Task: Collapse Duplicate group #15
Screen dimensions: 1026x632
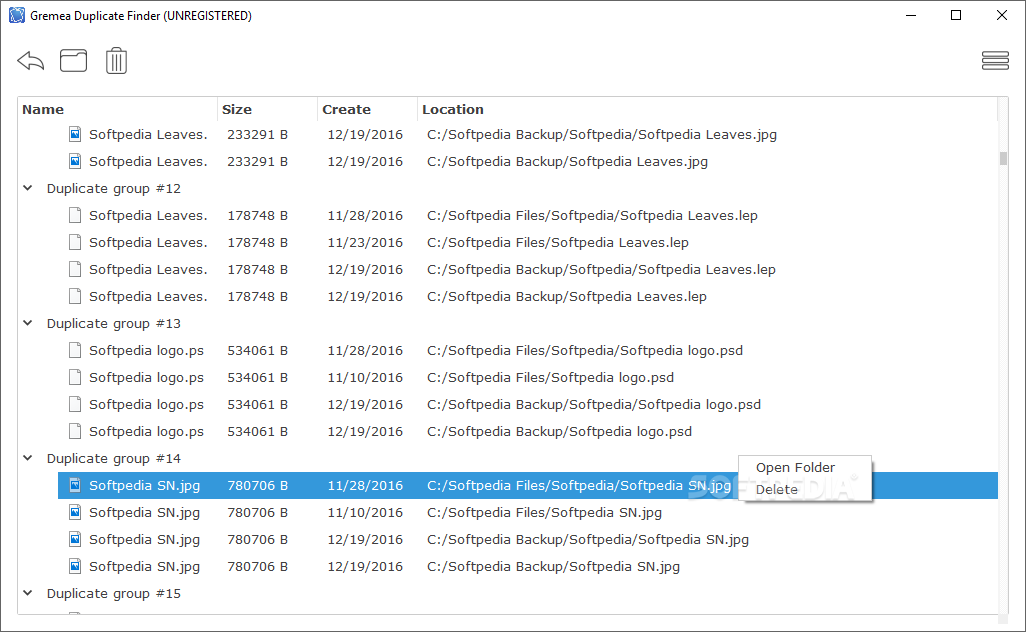Action: [28, 593]
